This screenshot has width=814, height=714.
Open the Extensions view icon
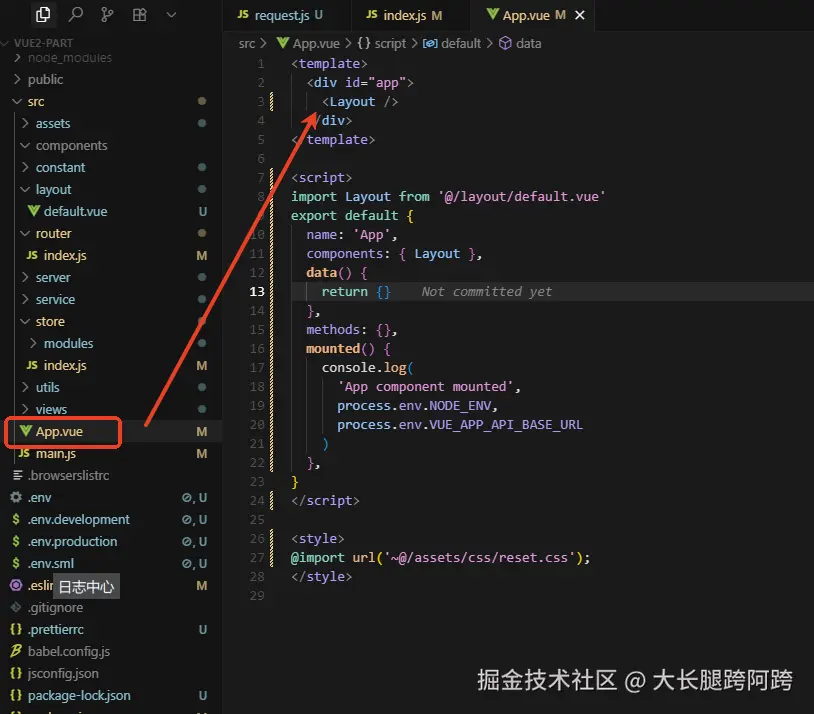click(x=139, y=15)
